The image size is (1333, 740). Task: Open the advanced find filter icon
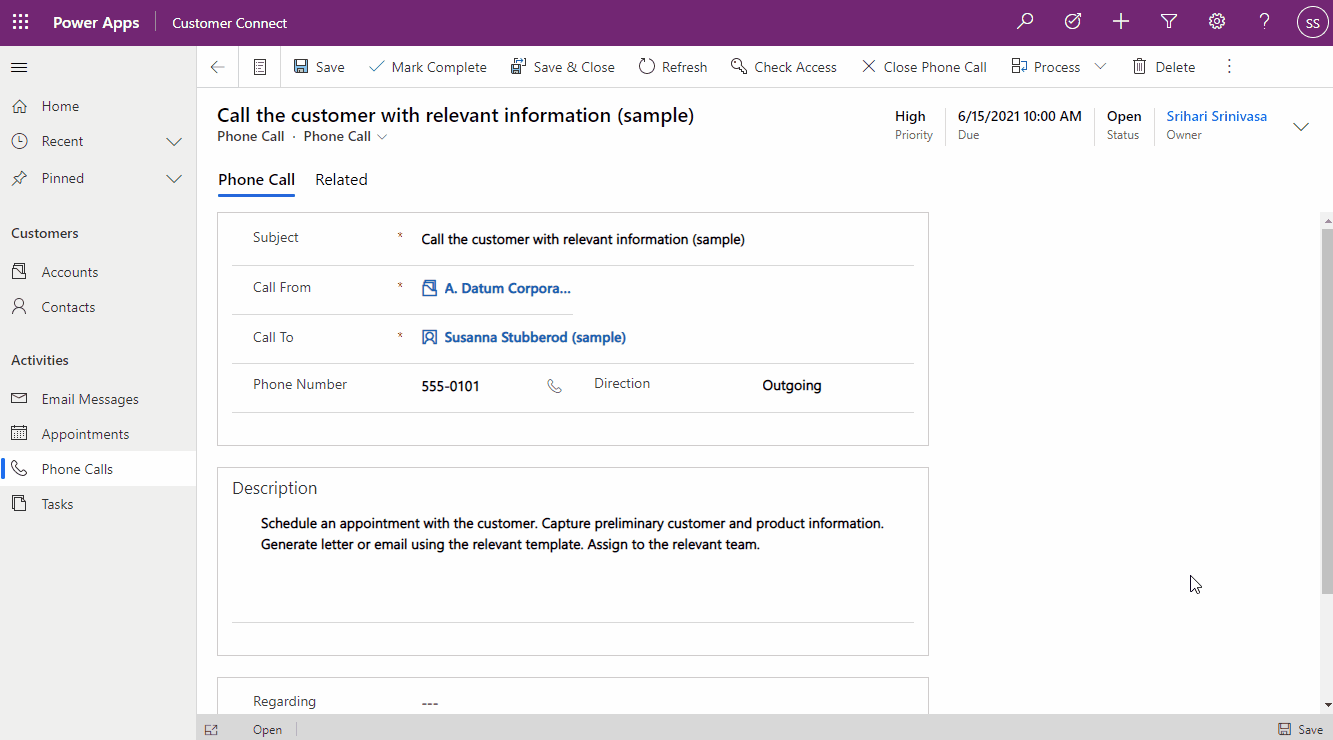tap(1169, 22)
